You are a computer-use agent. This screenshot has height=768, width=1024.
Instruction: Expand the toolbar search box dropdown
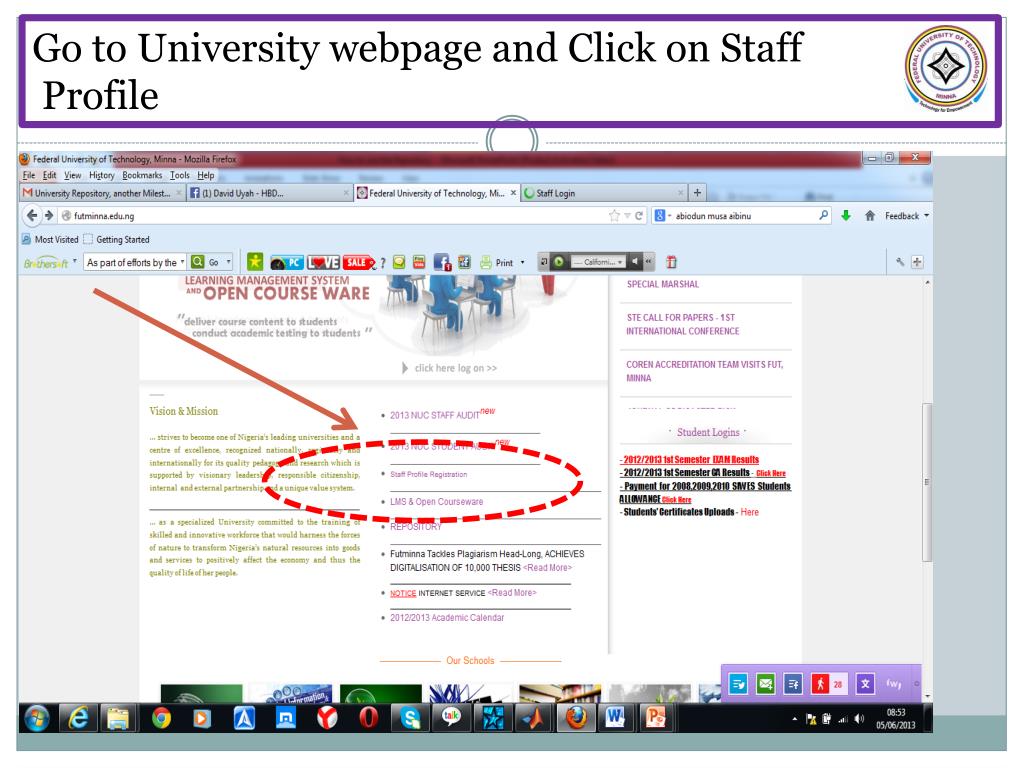pyautogui.click(x=182, y=262)
